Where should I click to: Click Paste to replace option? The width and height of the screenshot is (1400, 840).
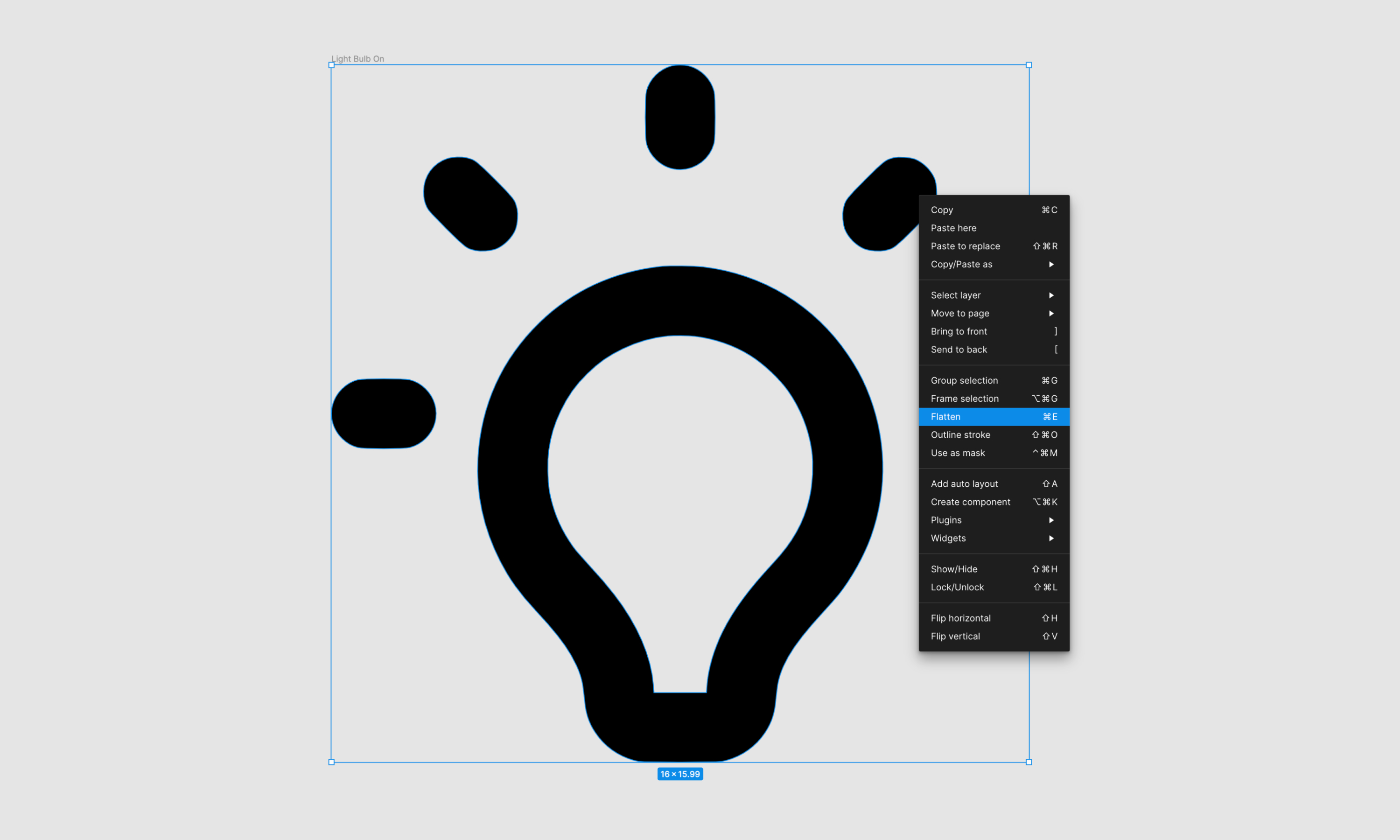[x=994, y=246]
